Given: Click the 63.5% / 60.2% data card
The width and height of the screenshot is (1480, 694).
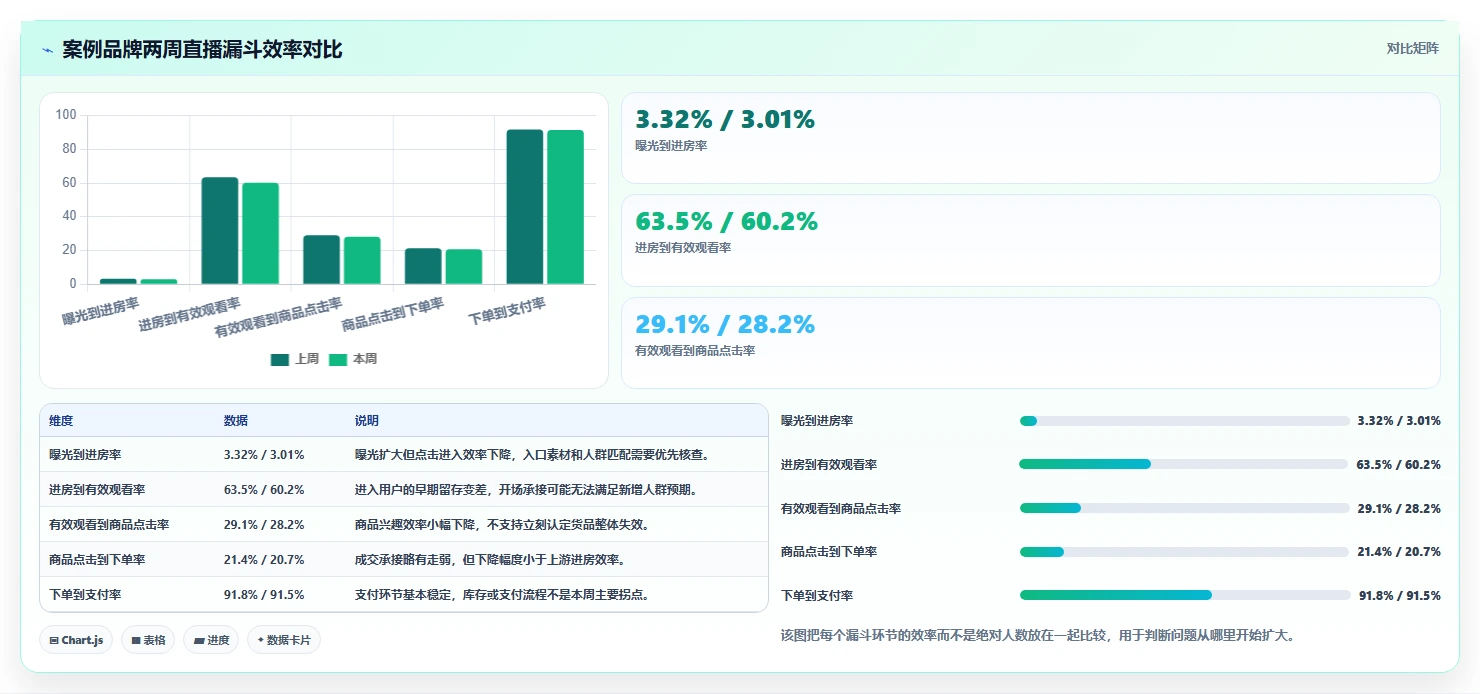Looking at the screenshot, I should point(1031,240).
